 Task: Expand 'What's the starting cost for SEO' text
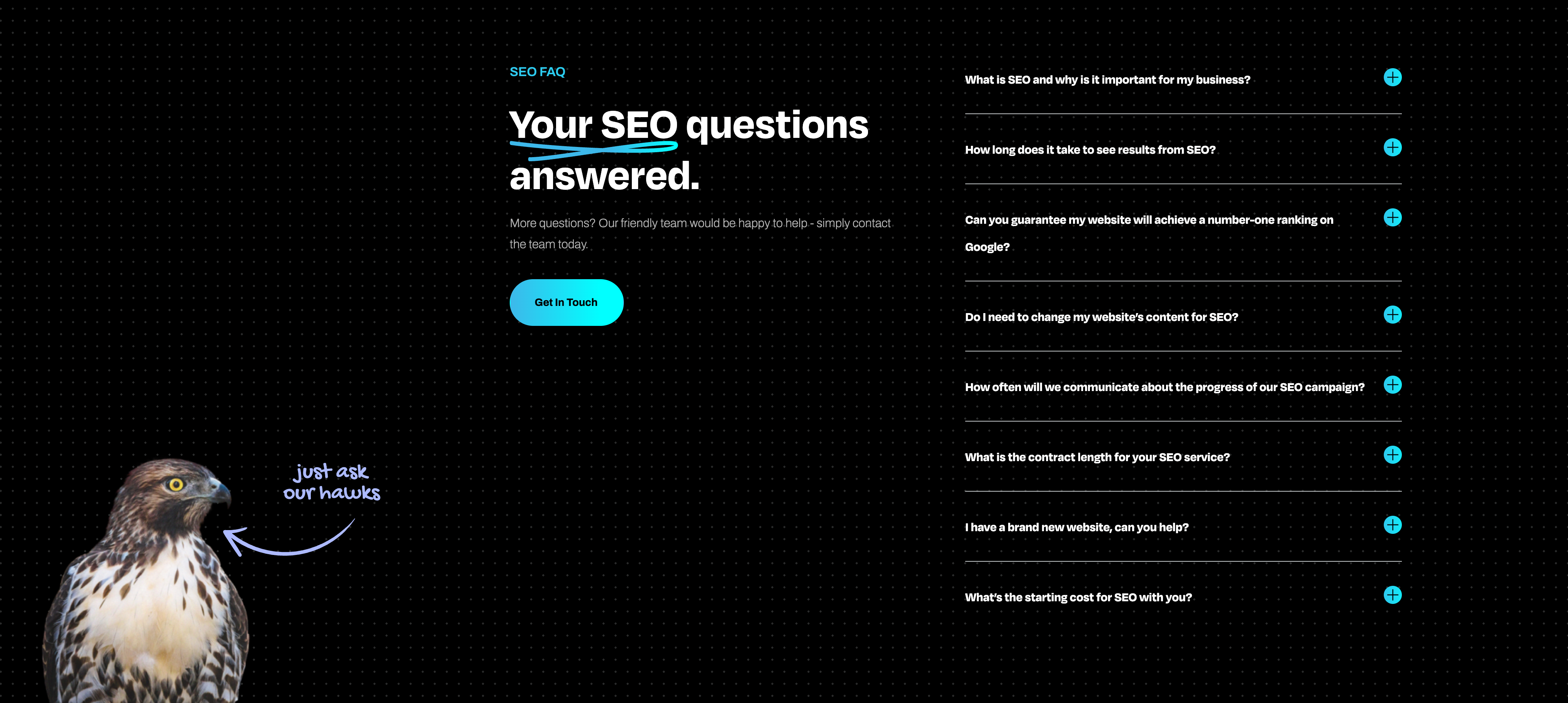pyautogui.click(x=1078, y=598)
